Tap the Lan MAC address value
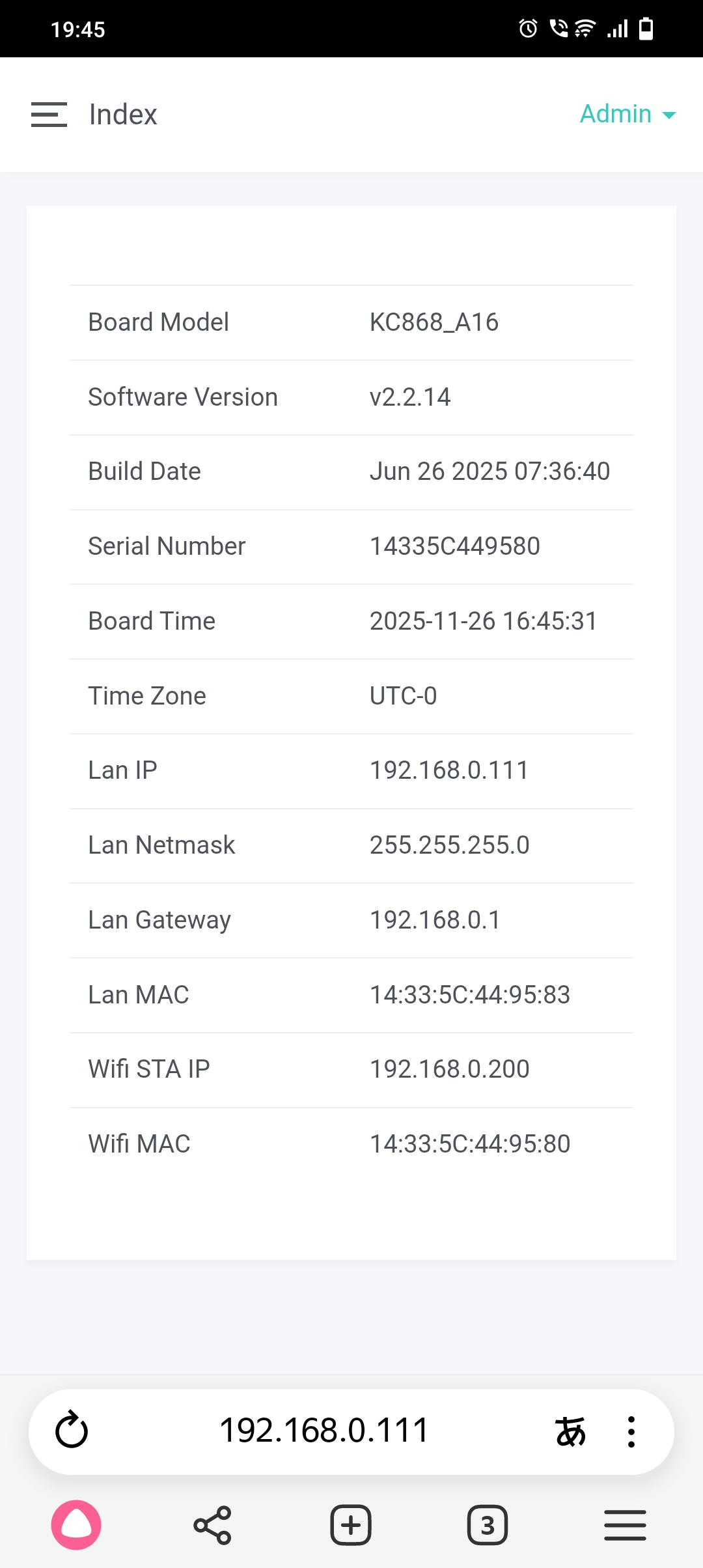 coord(469,995)
